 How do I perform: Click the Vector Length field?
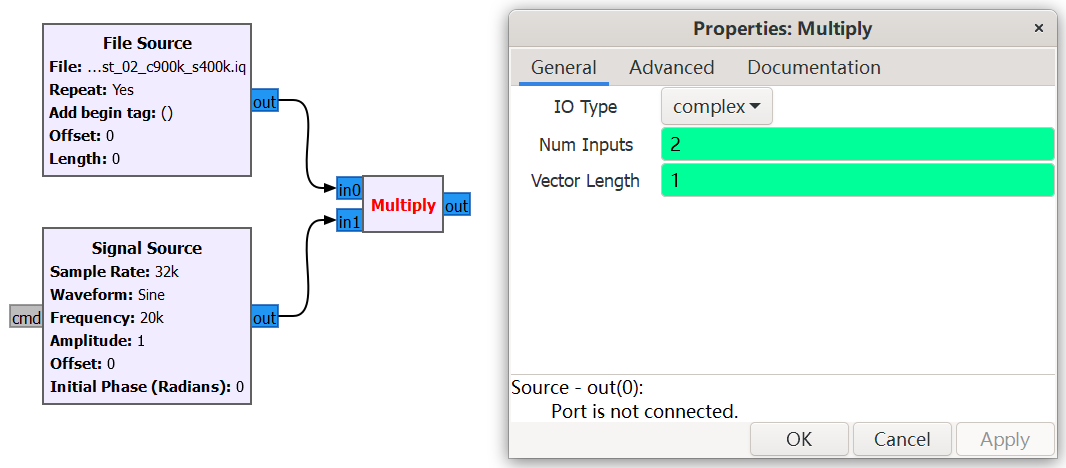click(857, 181)
